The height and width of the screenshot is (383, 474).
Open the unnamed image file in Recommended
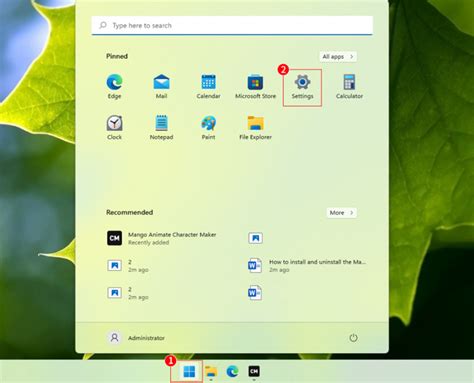click(255, 238)
